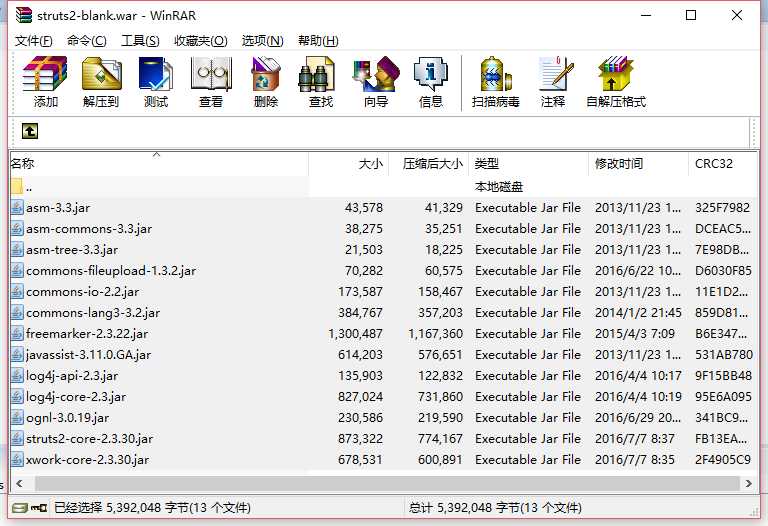This screenshot has width=768, height=526.
Task: Click the parent folder '..' icon
Action: [17, 187]
